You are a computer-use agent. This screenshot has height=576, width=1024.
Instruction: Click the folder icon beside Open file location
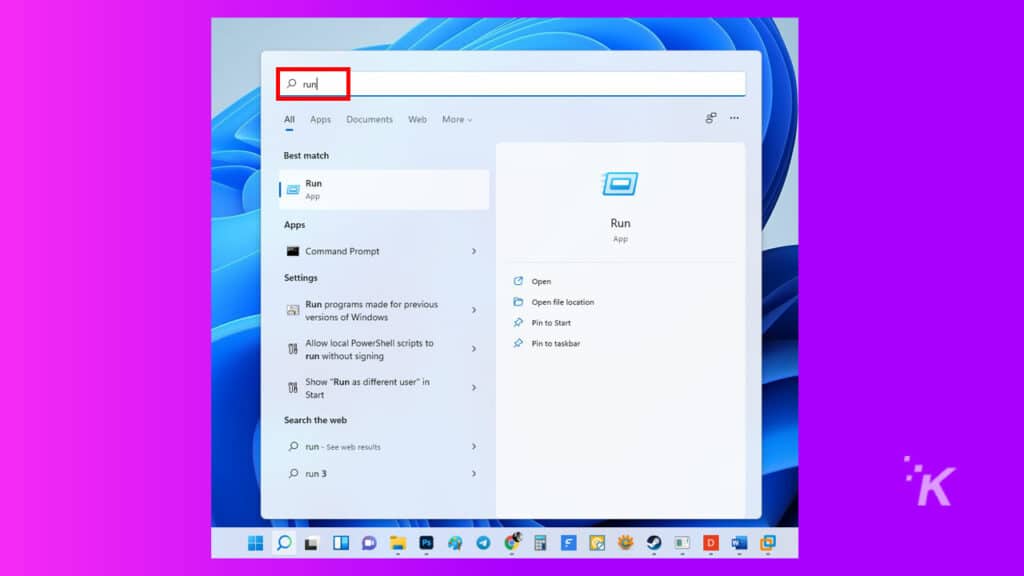point(518,302)
